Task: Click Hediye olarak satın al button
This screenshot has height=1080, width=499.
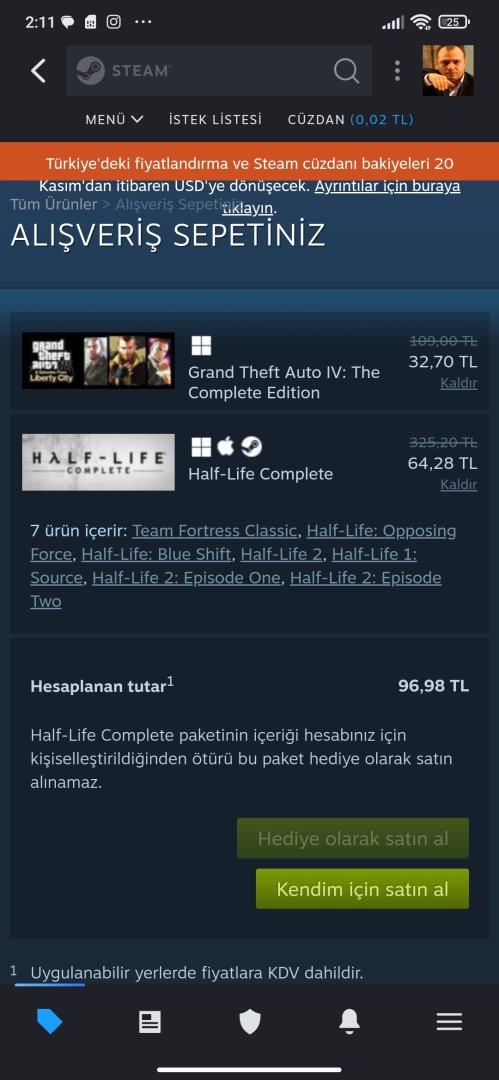Action: 353,838
